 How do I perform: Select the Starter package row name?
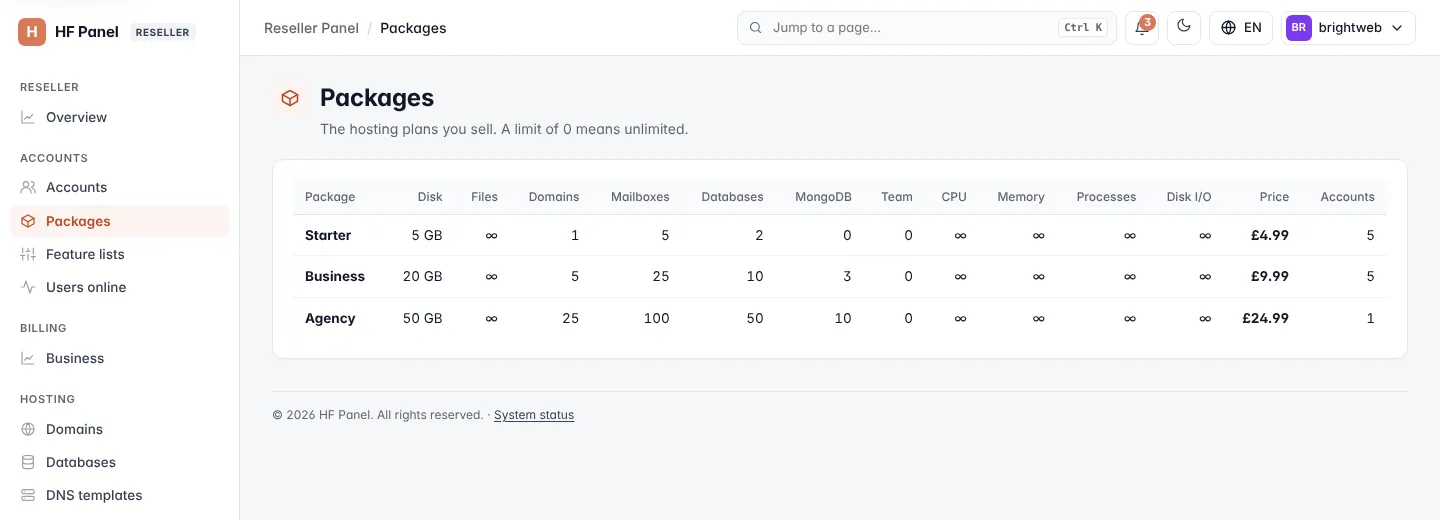point(328,235)
